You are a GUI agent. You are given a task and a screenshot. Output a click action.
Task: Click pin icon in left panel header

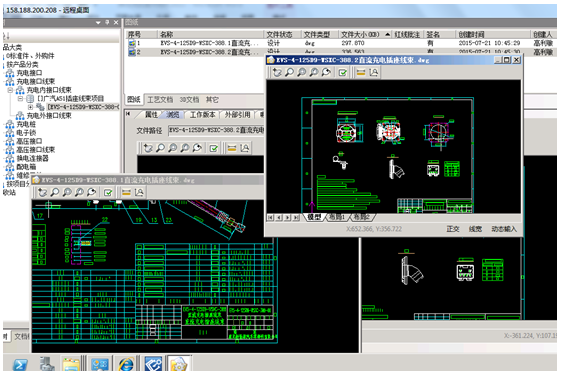[x=107, y=23]
